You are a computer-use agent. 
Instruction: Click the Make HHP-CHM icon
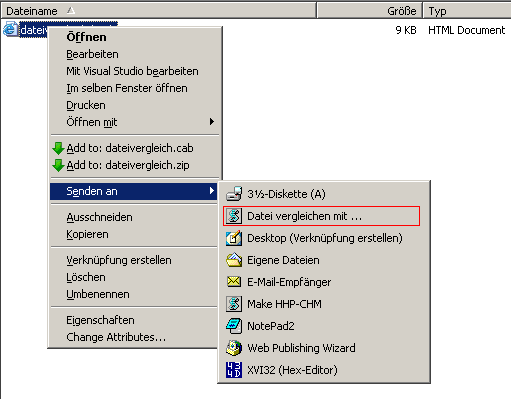point(234,304)
